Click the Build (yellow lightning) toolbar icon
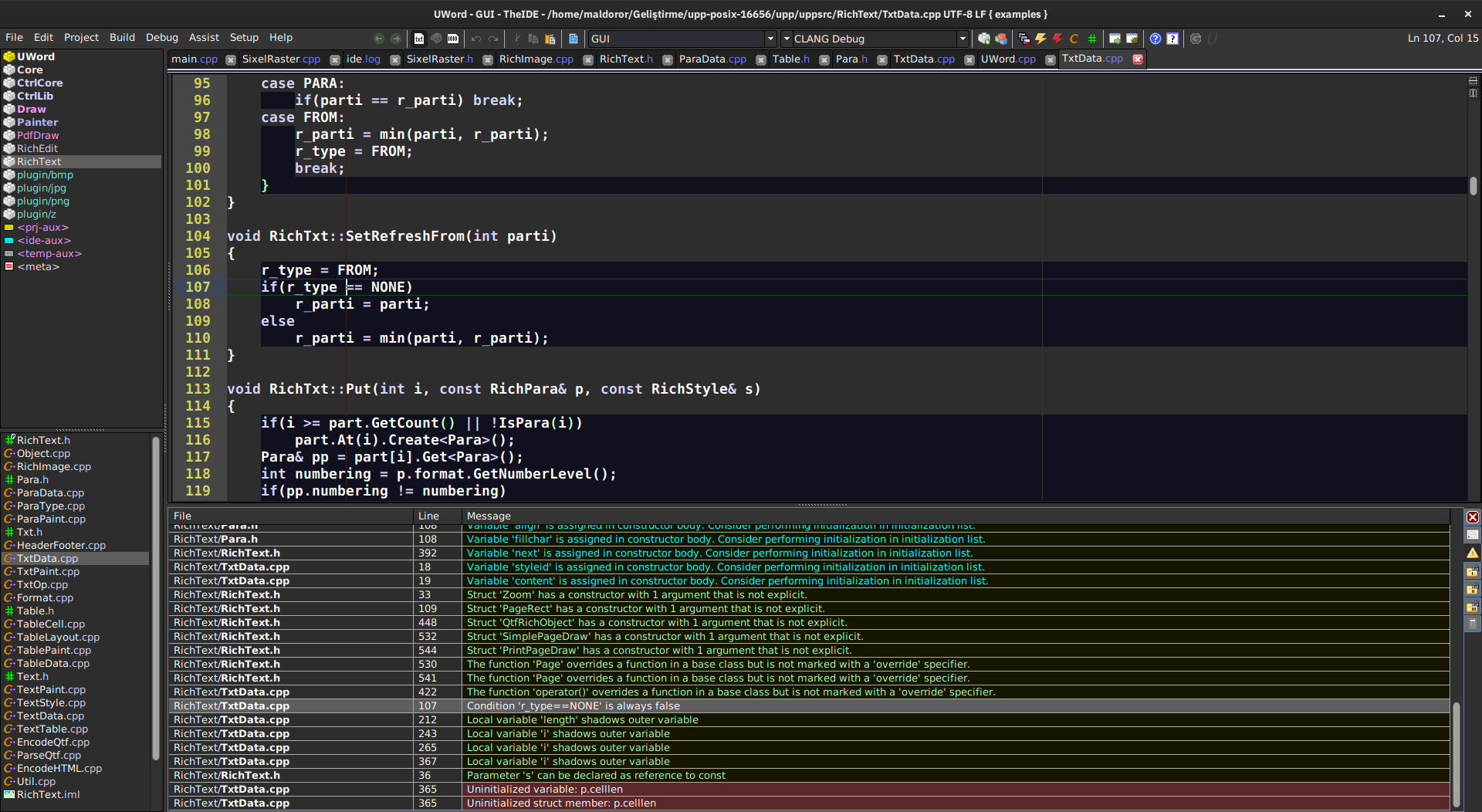Viewport: 1482px width, 812px height. click(1040, 39)
